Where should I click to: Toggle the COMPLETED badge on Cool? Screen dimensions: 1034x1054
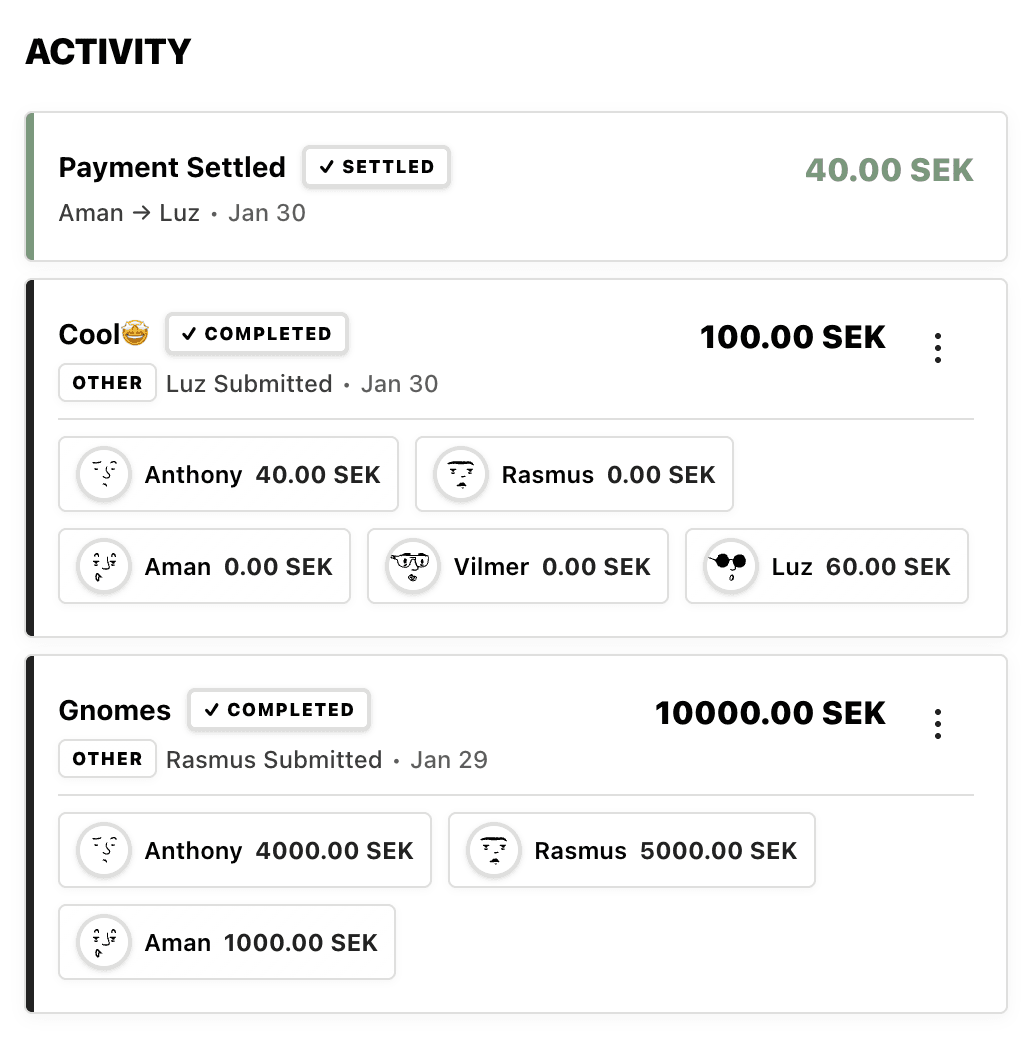pyautogui.click(x=256, y=333)
